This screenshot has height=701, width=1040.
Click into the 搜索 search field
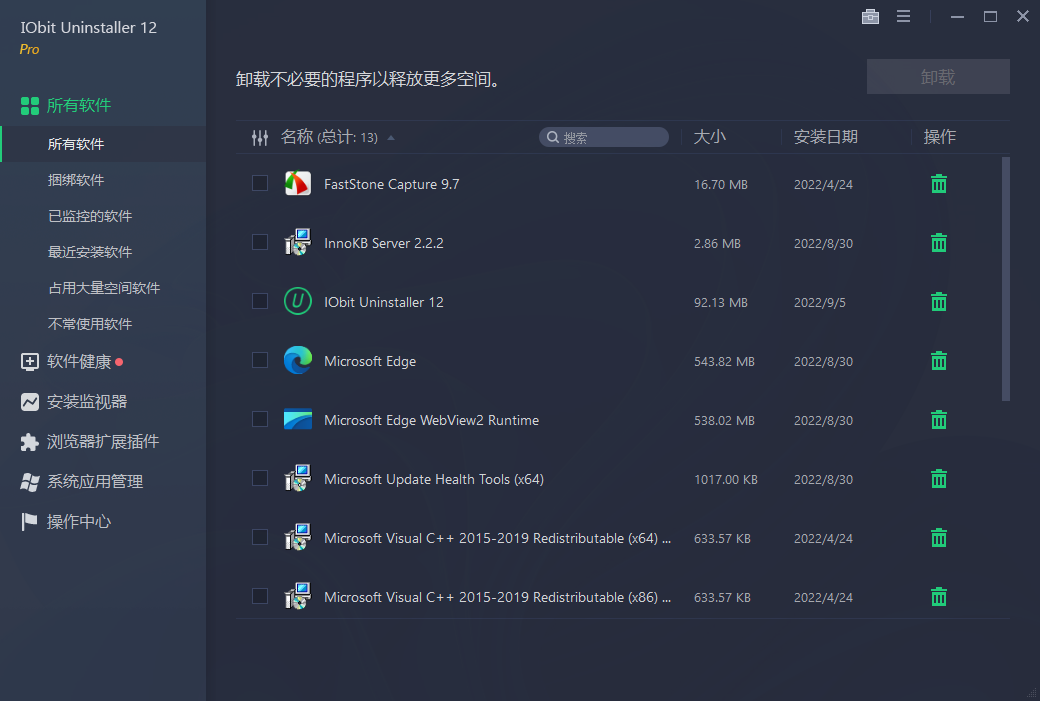[604, 137]
